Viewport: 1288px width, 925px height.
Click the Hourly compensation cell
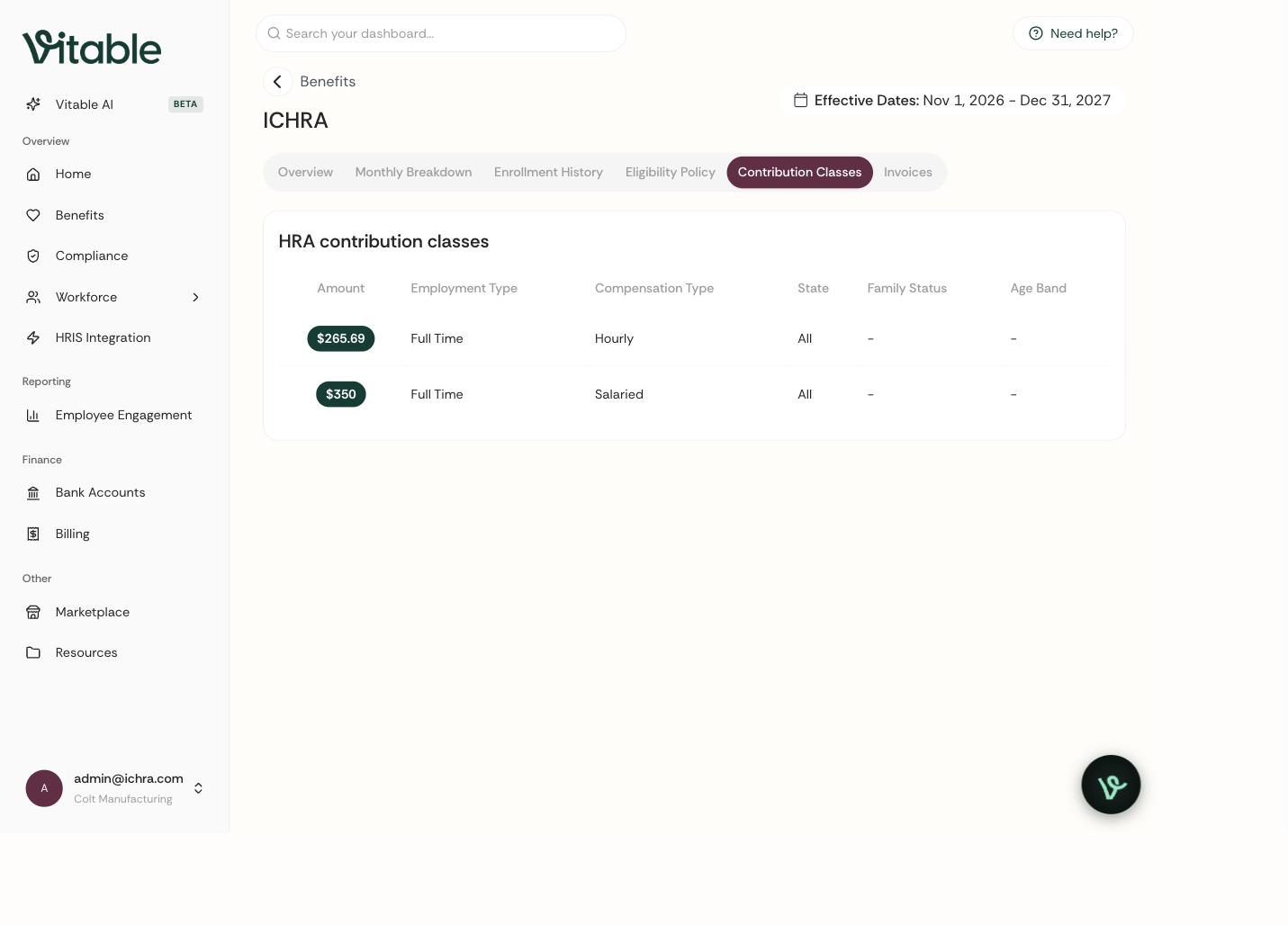point(614,338)
